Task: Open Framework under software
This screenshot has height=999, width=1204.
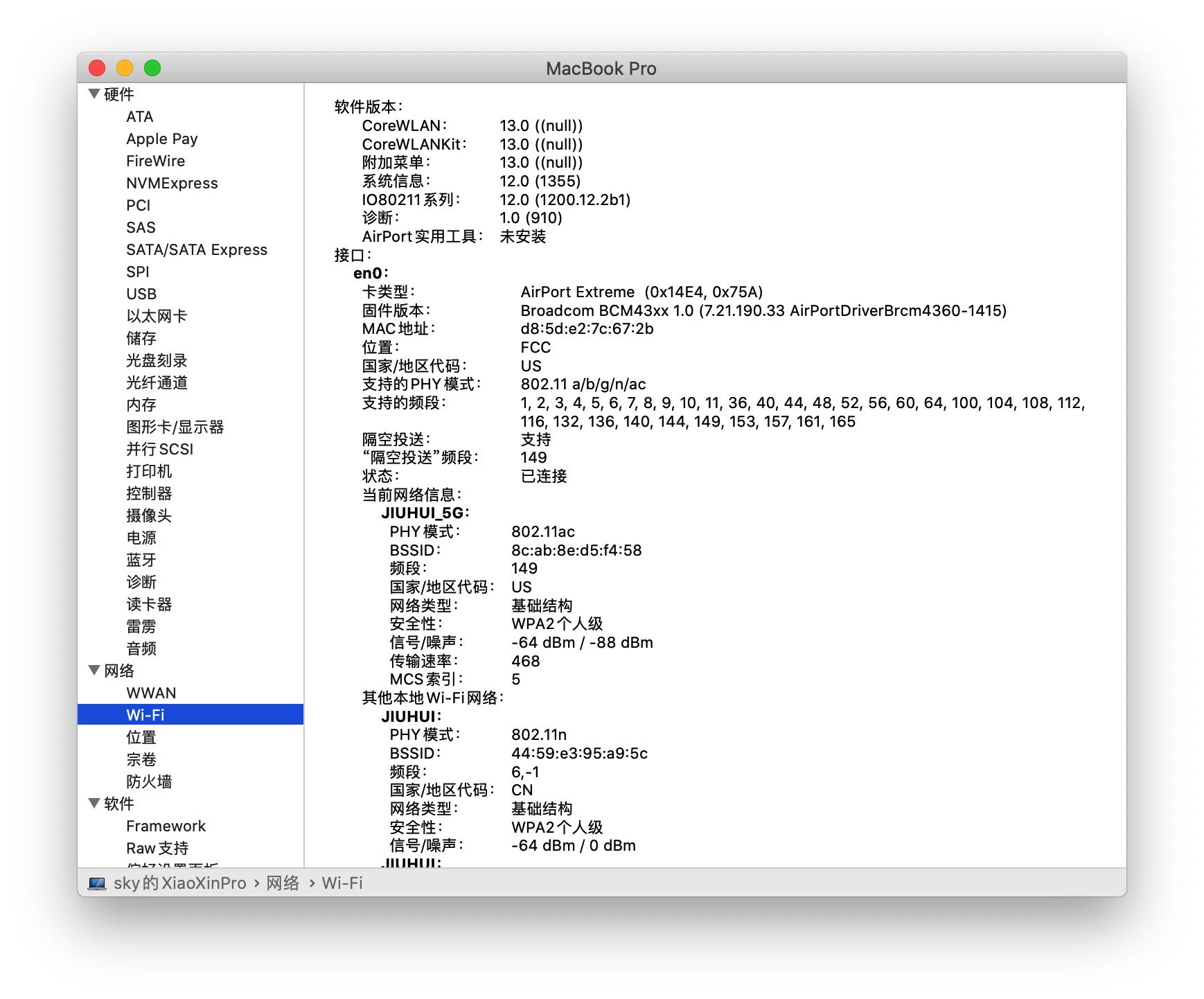Action: point(166,826)
